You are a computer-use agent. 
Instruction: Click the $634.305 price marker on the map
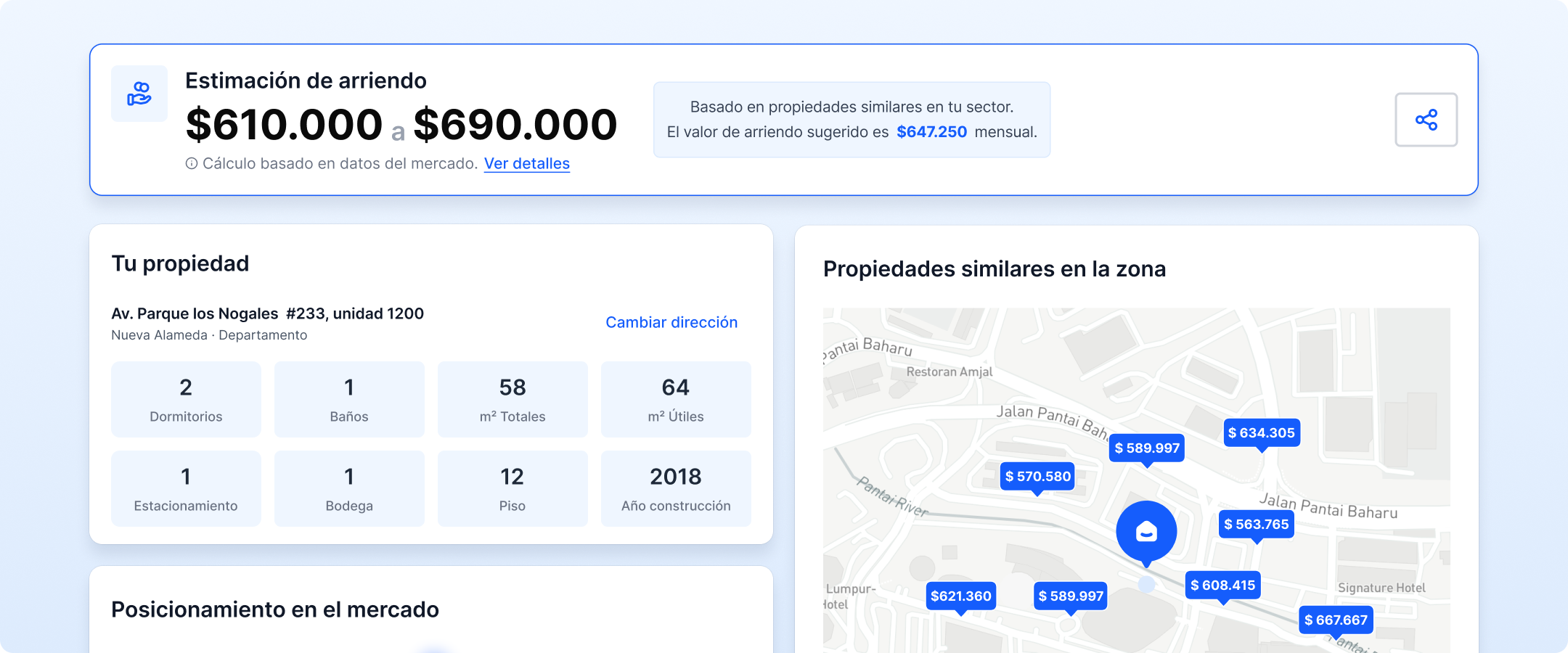1262,433
